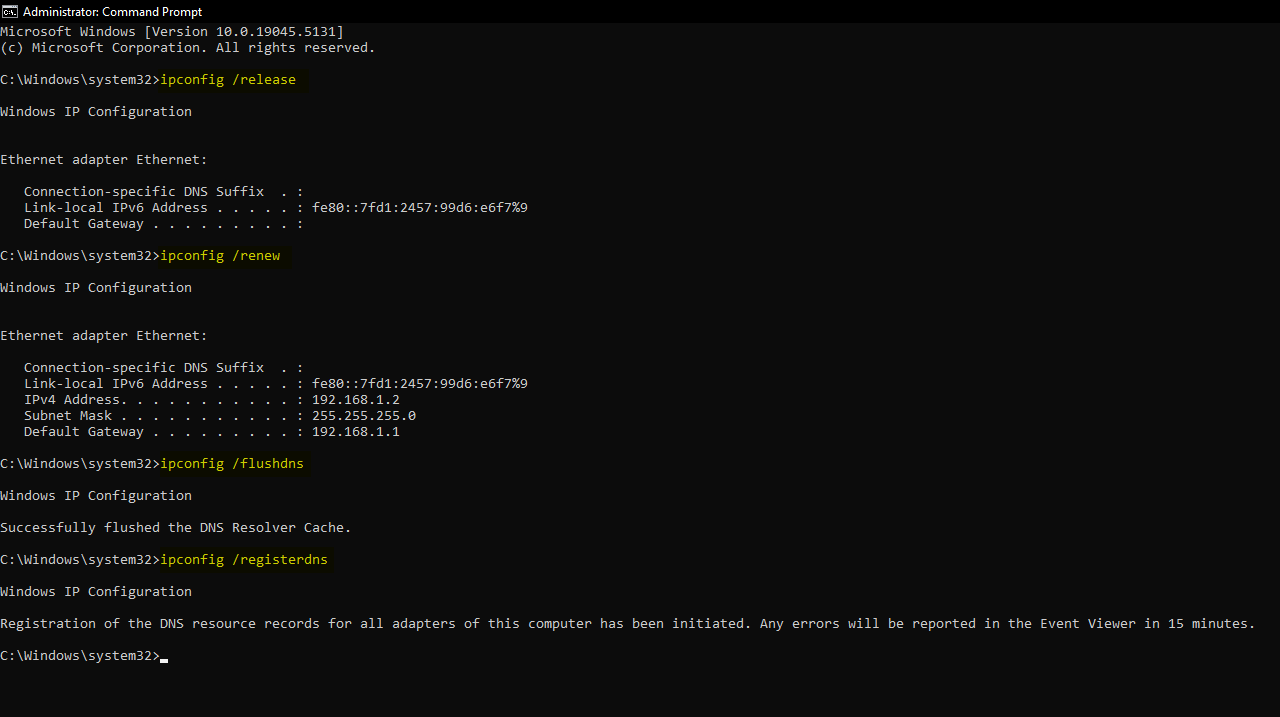Click the first 'Ethernet adapter Ethernet:' heading
Image resolution: width=1280 pixels, height=717 pixels.
pos(104,160)
